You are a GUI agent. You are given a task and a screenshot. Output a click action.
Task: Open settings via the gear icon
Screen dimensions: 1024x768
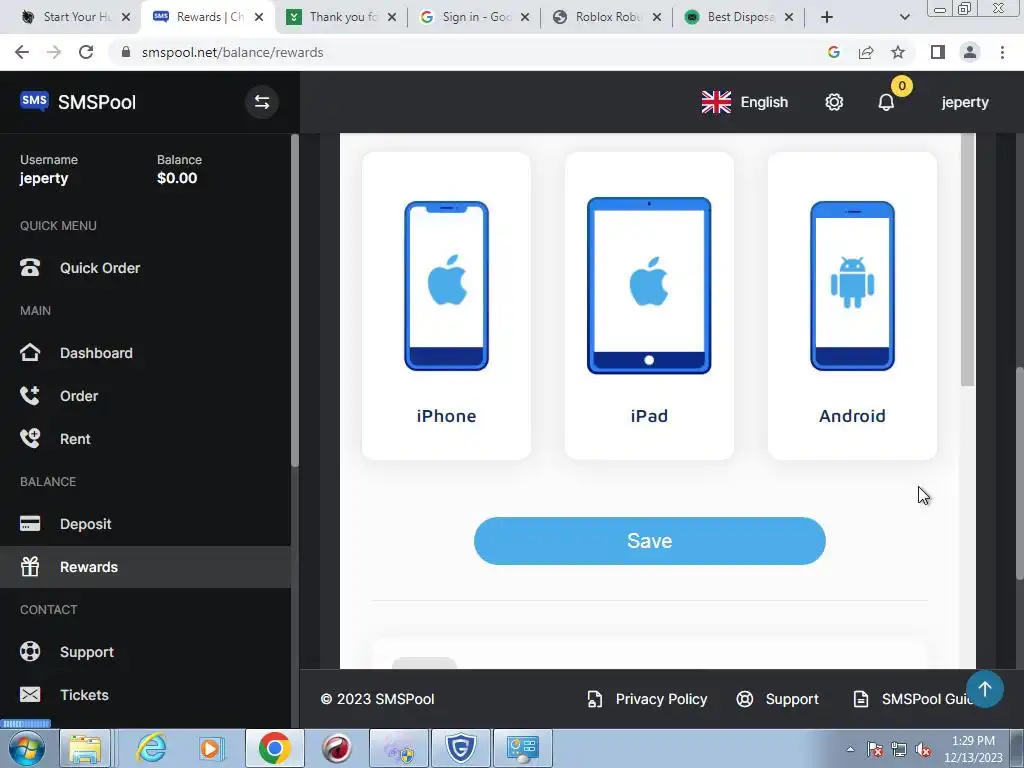[834, 103]
